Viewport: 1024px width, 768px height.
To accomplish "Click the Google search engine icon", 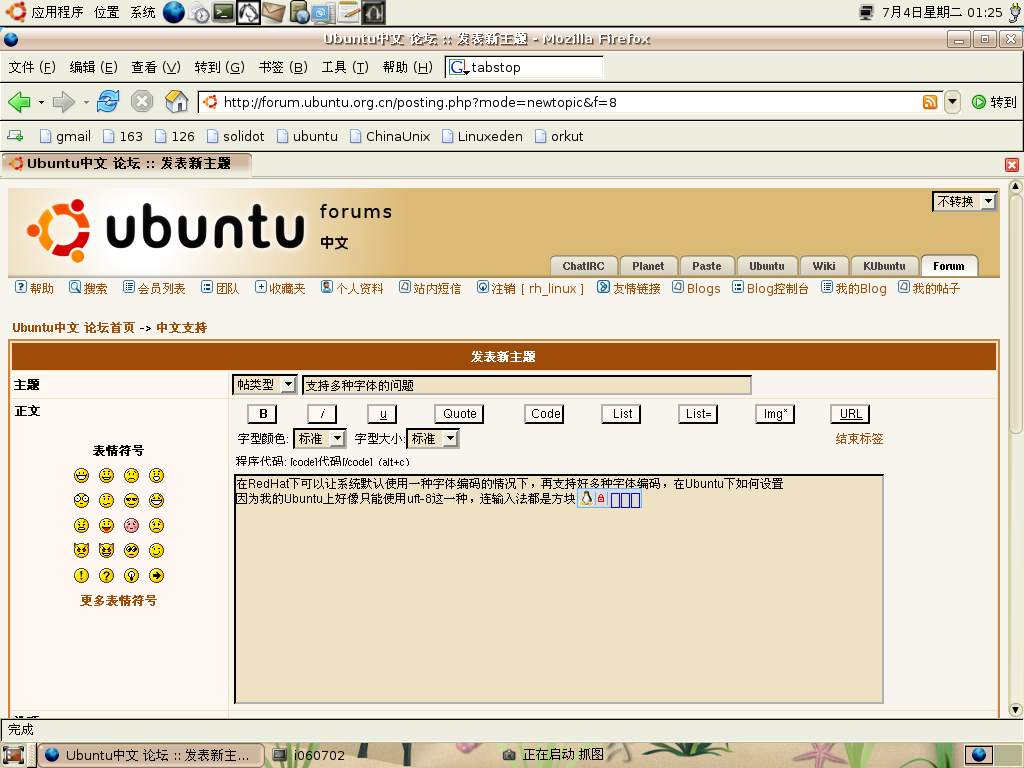I will coord(458,67).
